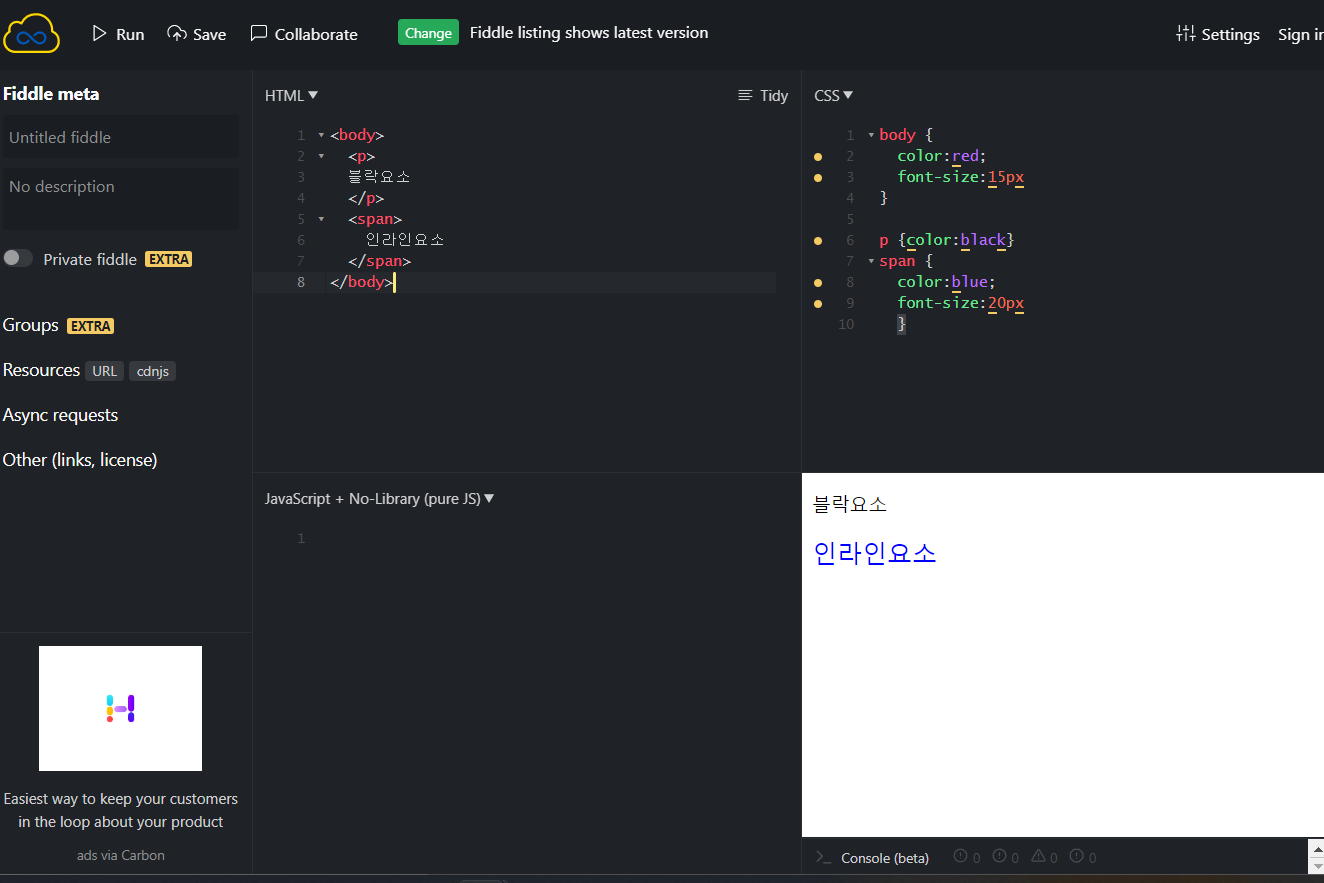Click the red value in CSS line 2
This screenshot has width=1324, height=883.
point(965,156)
